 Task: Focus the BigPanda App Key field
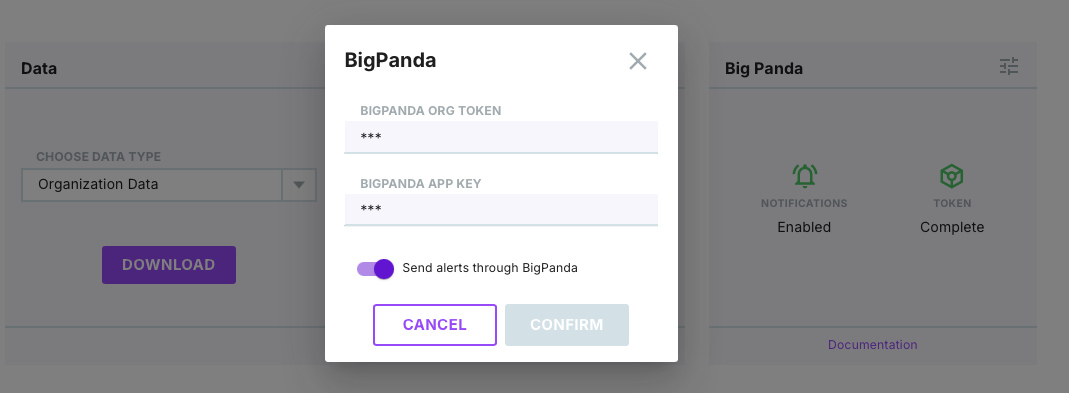(501, 209)
